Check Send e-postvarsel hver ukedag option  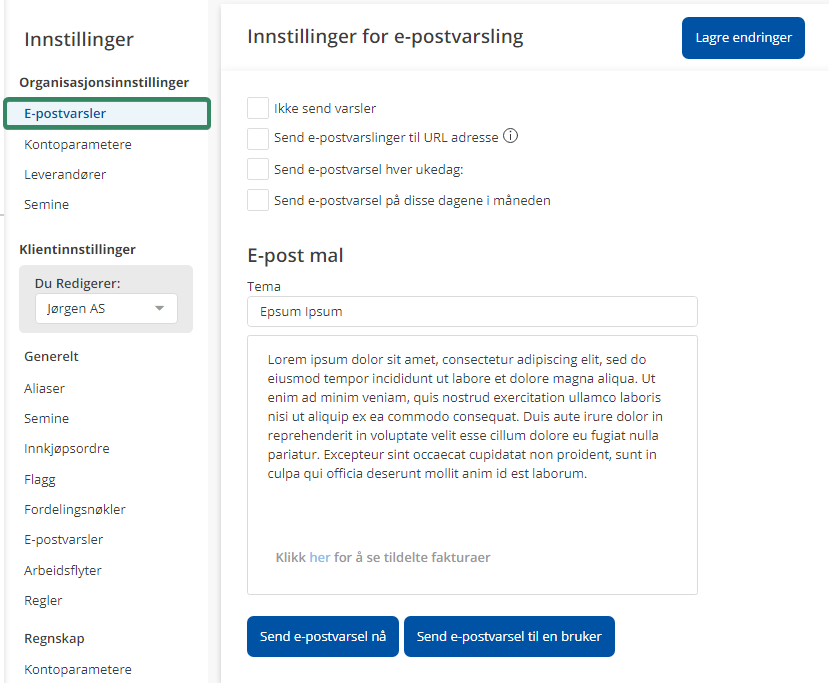pos(258,169)
